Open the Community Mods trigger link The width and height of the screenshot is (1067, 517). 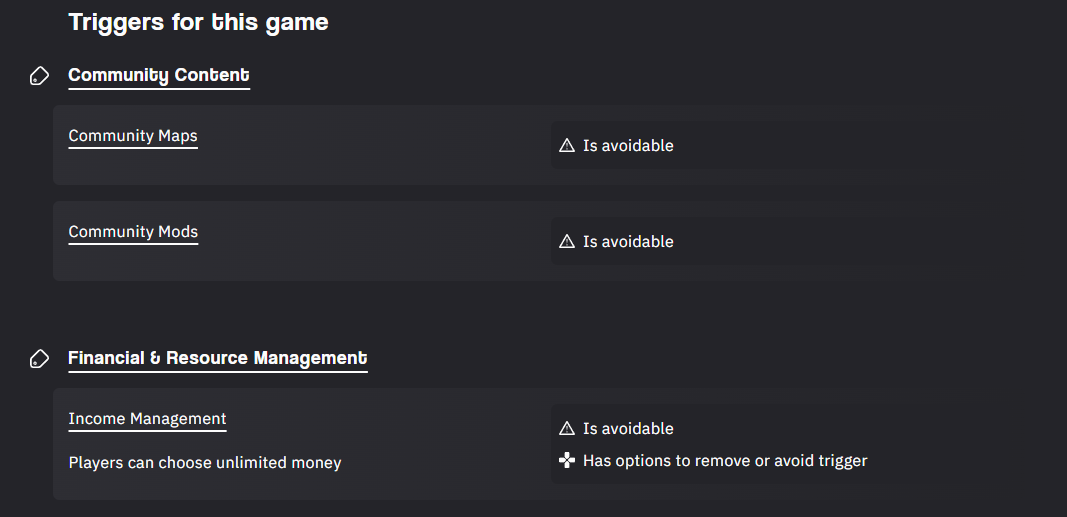(x=133, y=232)
